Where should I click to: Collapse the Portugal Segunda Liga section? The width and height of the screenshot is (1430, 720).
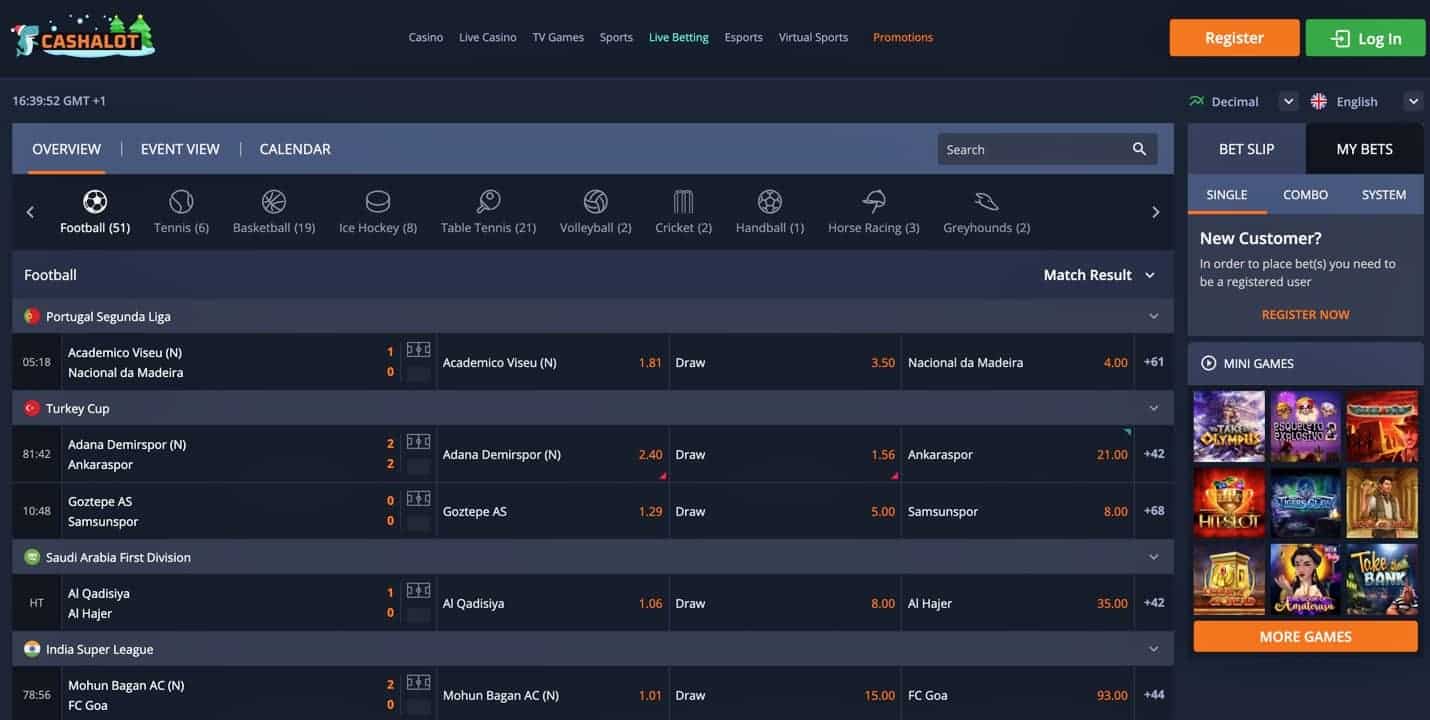[1154, 316]
